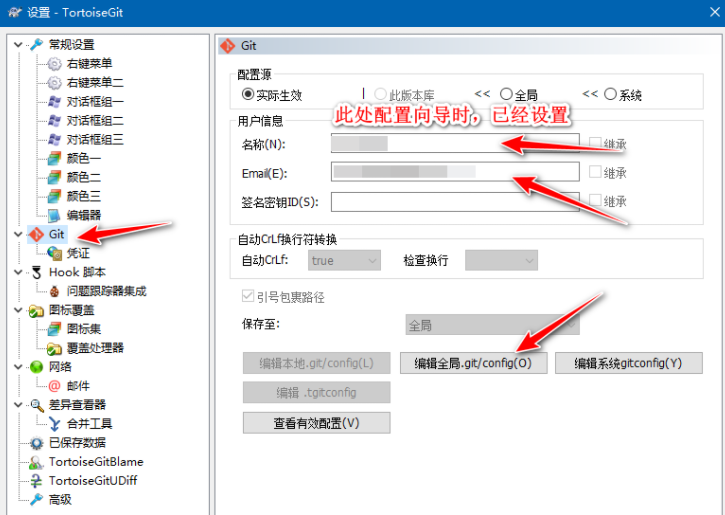Click the windows icon beside 对话框组二
This screenshot has width=725, height=515.
[x=54, y=121]
